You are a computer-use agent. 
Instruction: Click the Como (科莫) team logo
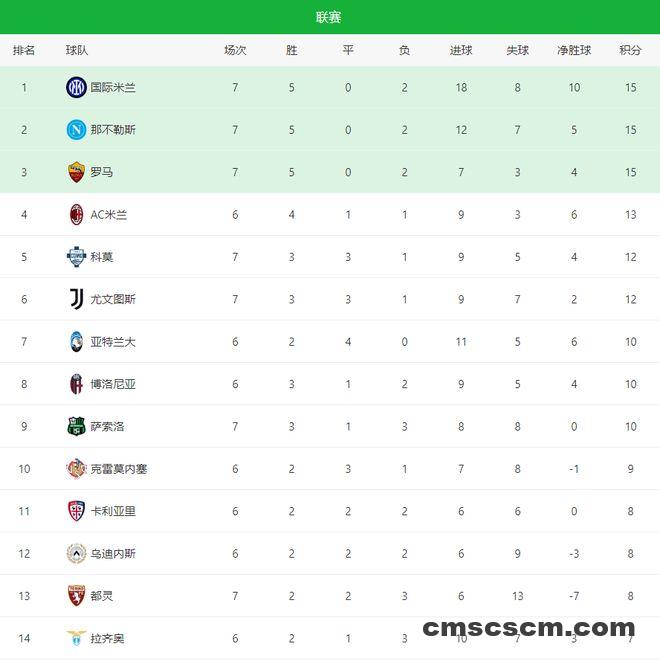[x=76, y=257]
